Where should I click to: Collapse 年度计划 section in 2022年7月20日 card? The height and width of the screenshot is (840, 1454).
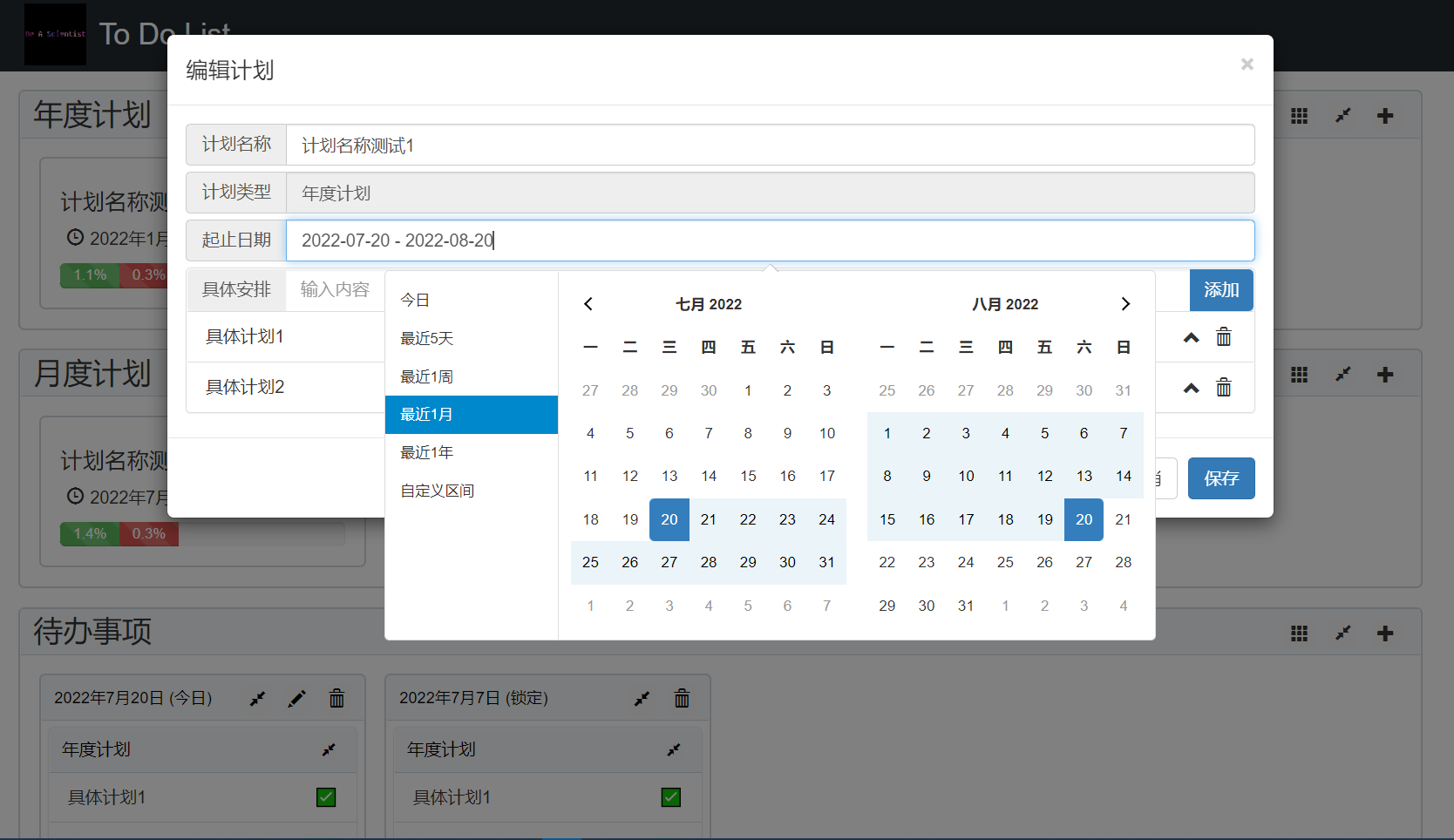point(329,749)
